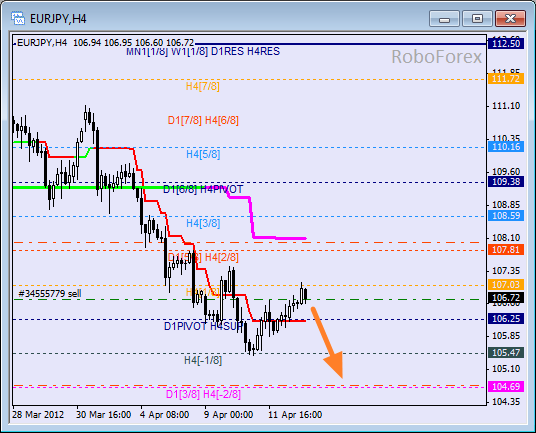Select the current price 106.72 tag
The image size is (536, 433).
pos(506,298)
